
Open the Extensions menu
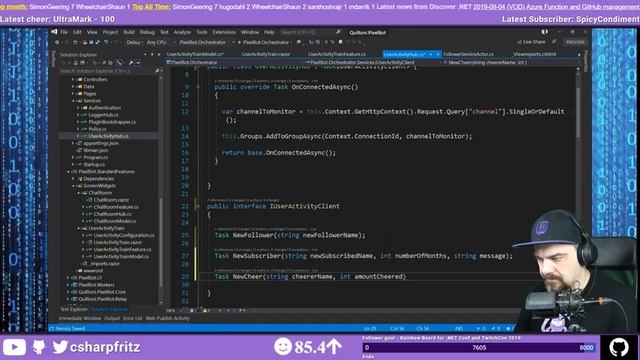[x=224, y=32]
